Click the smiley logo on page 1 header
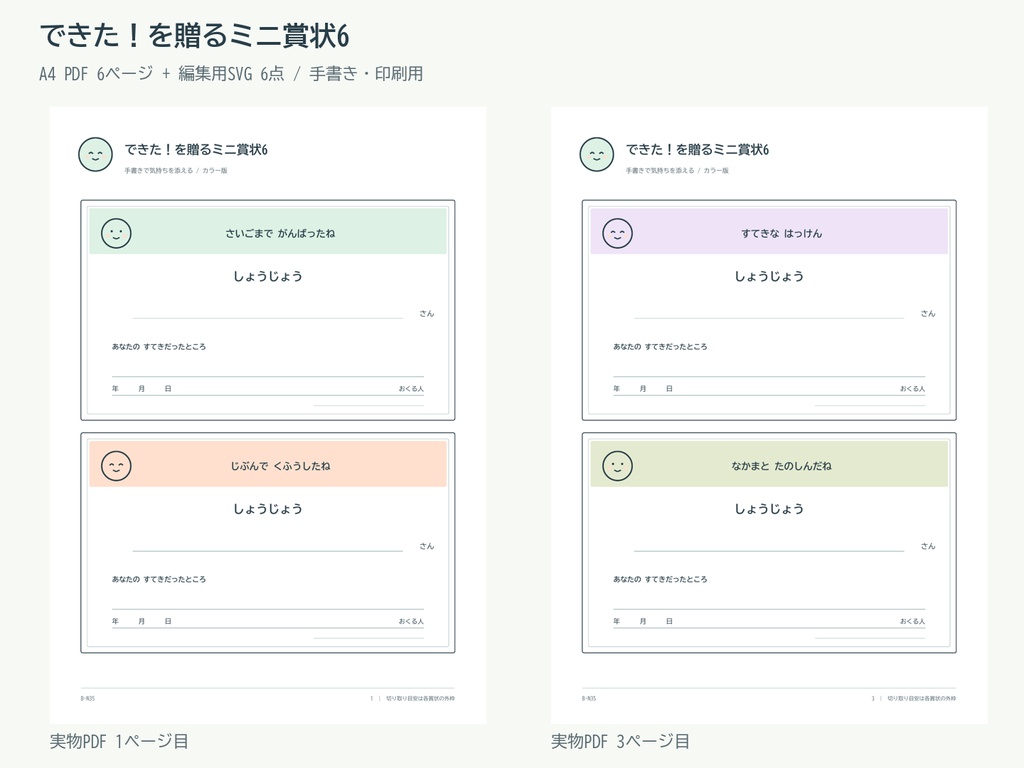 click(95, 155)
